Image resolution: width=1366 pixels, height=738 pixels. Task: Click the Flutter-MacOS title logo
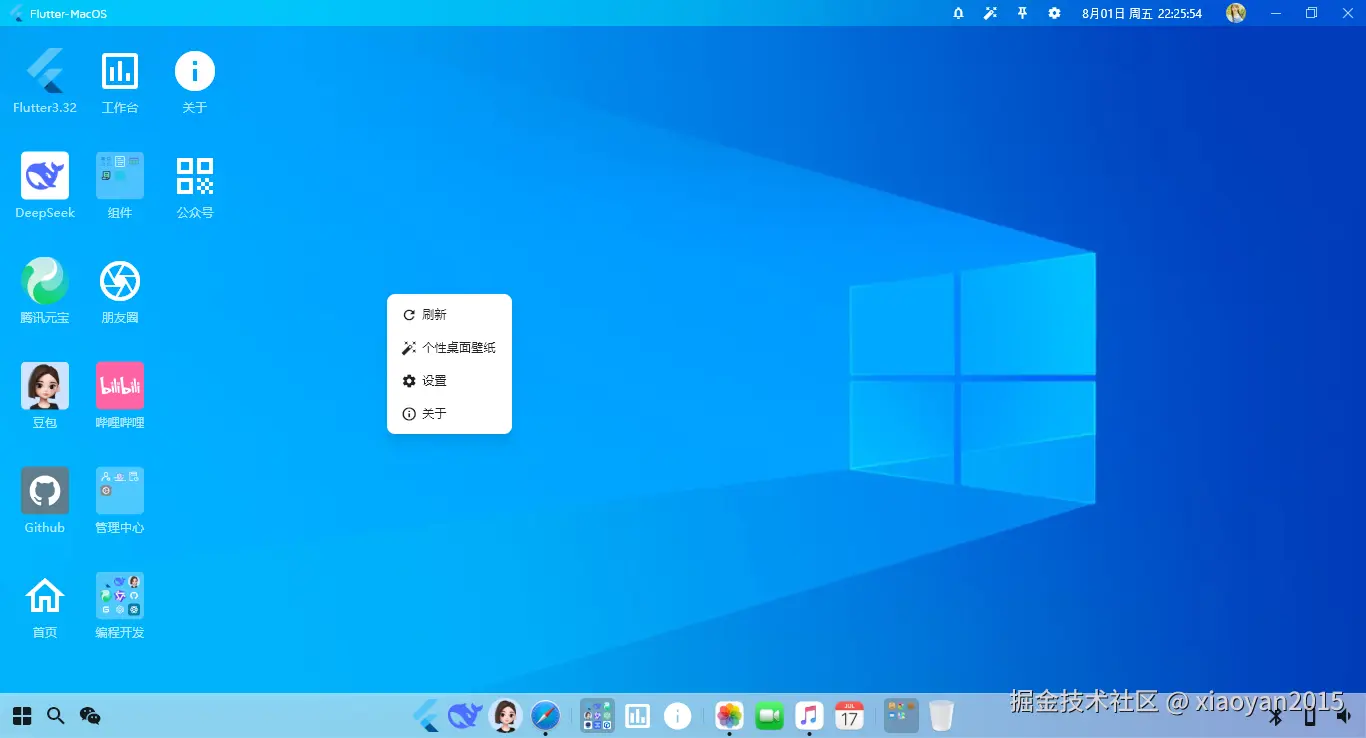coord(17,13)
